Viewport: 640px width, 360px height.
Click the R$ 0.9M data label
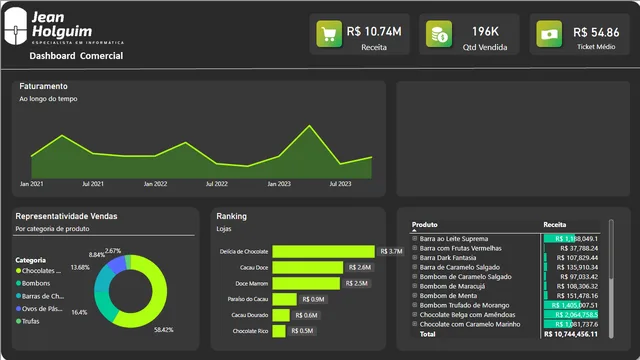pyautogui.click(x=313, y=299)
